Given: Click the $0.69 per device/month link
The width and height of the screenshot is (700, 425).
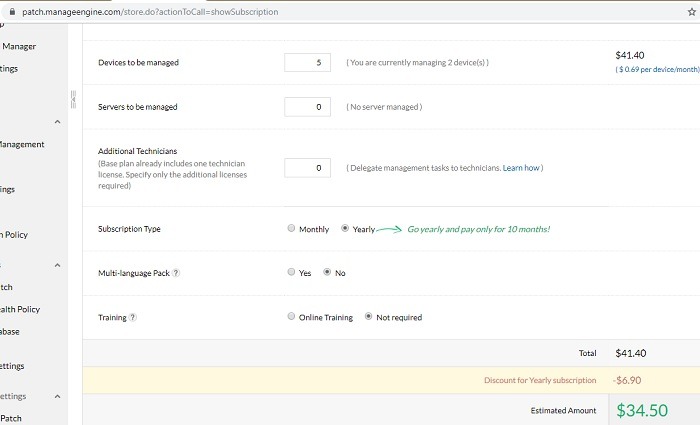Looking at the screenshot, I should coord(657,70).
